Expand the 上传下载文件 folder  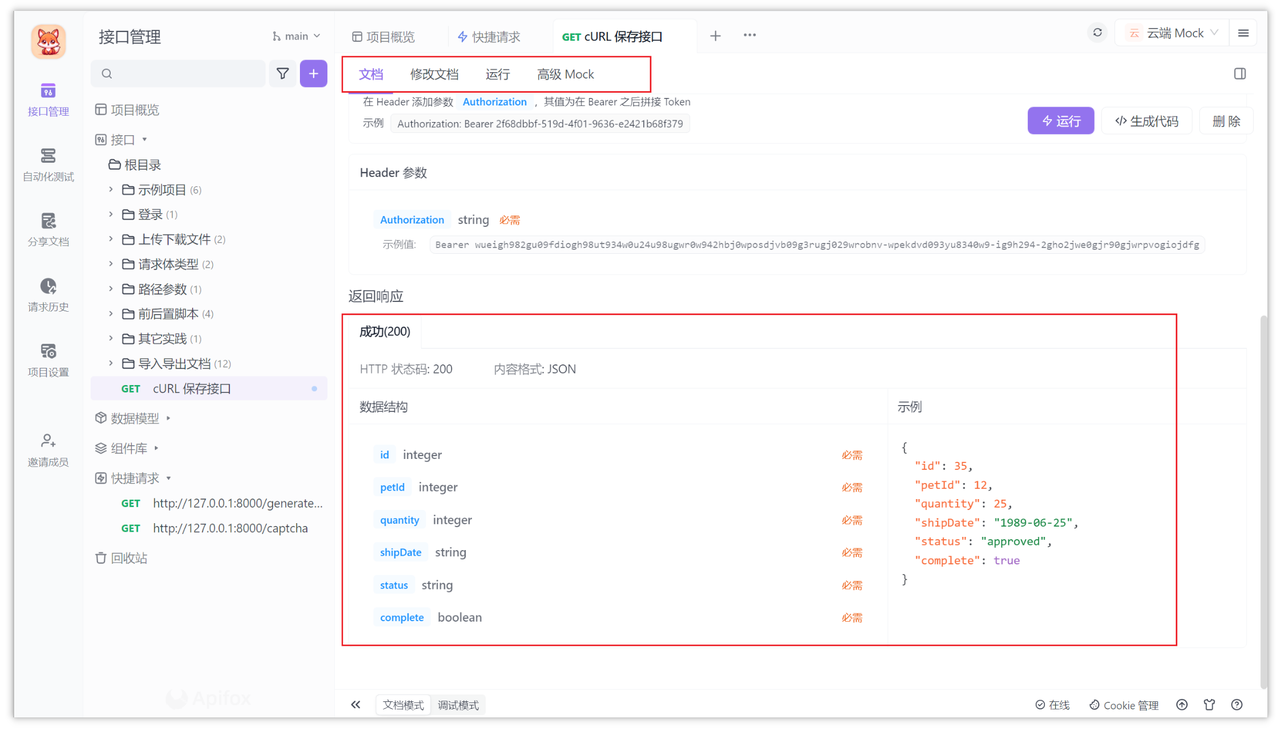[x=111, y=239]
